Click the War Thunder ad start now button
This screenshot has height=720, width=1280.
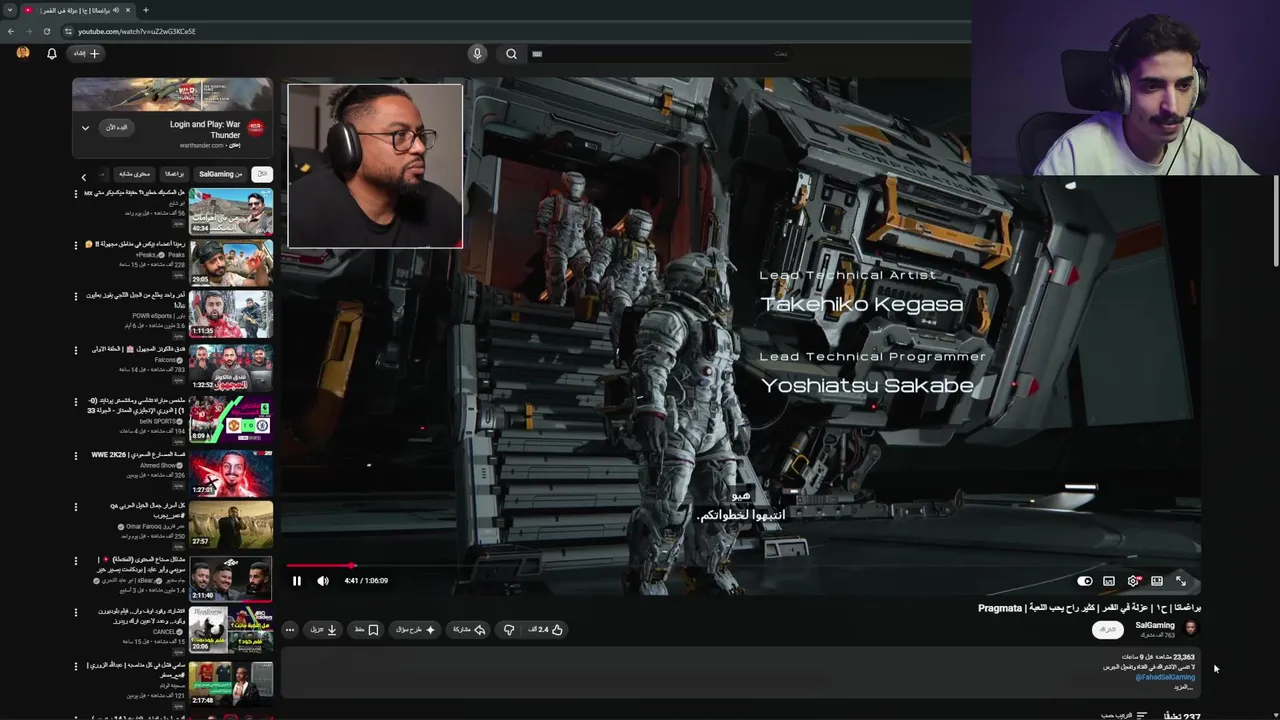[x=117, y=128]
